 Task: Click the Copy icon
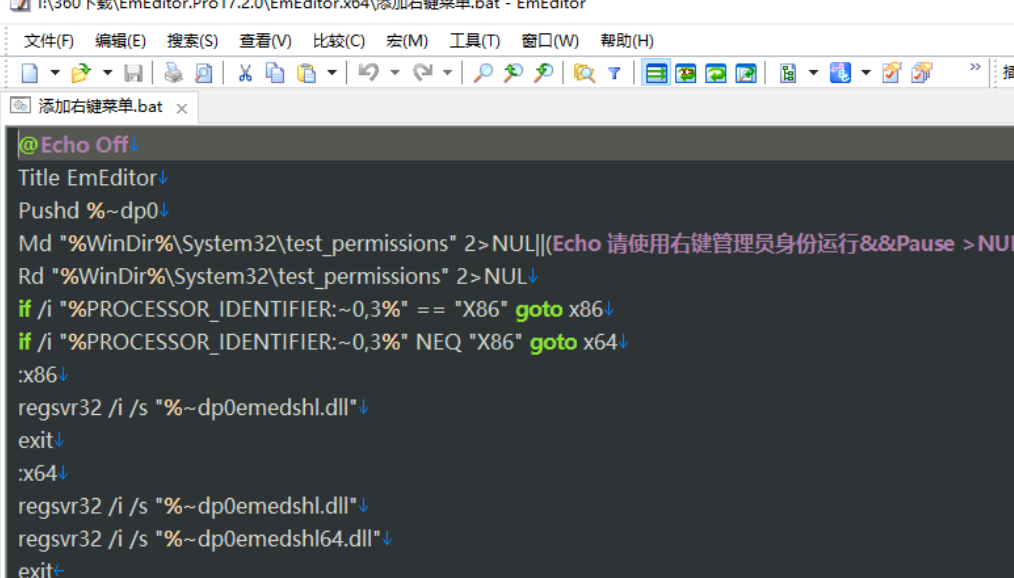point(275,73)
